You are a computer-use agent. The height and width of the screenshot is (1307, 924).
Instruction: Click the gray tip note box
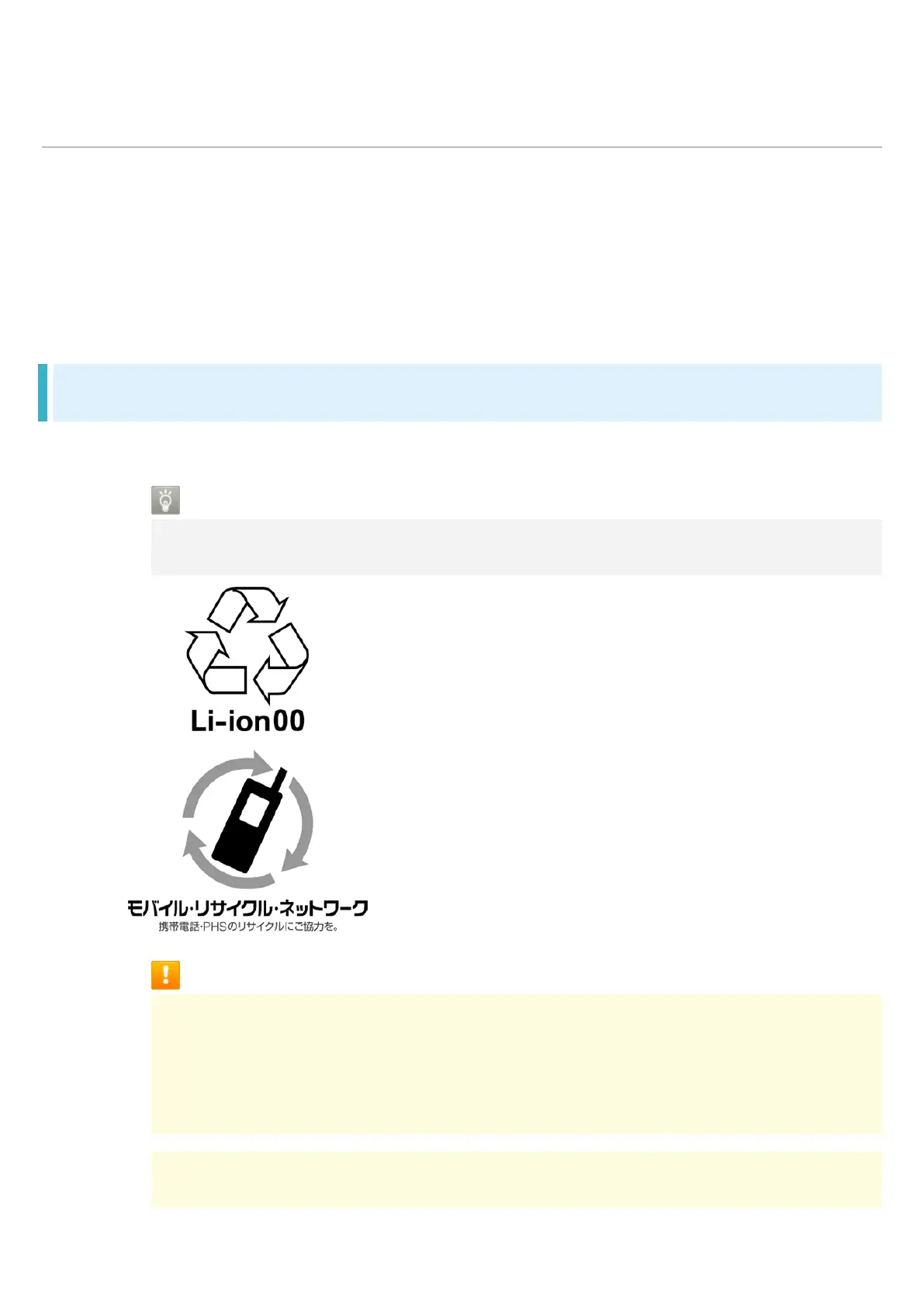pyautogui.click(x=516, y=547)
